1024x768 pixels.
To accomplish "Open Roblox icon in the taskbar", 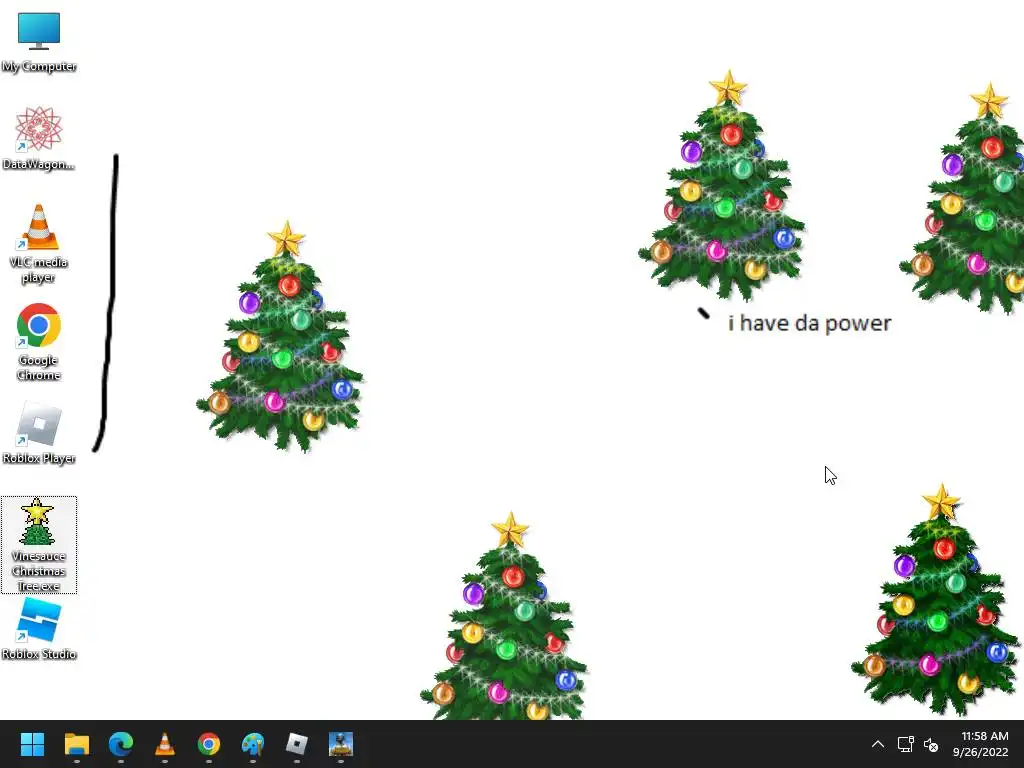I will 297,744.
